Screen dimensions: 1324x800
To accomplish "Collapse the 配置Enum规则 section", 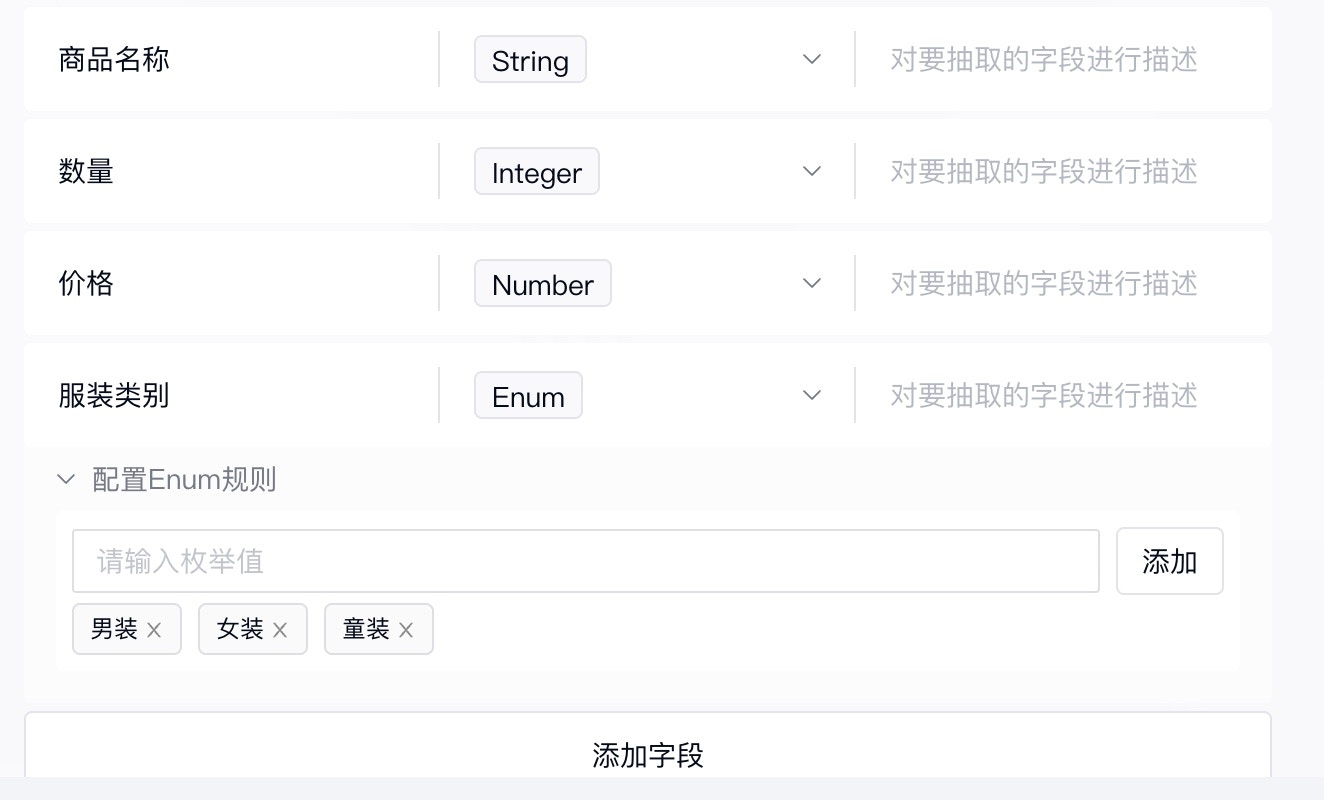I will 66,480.
